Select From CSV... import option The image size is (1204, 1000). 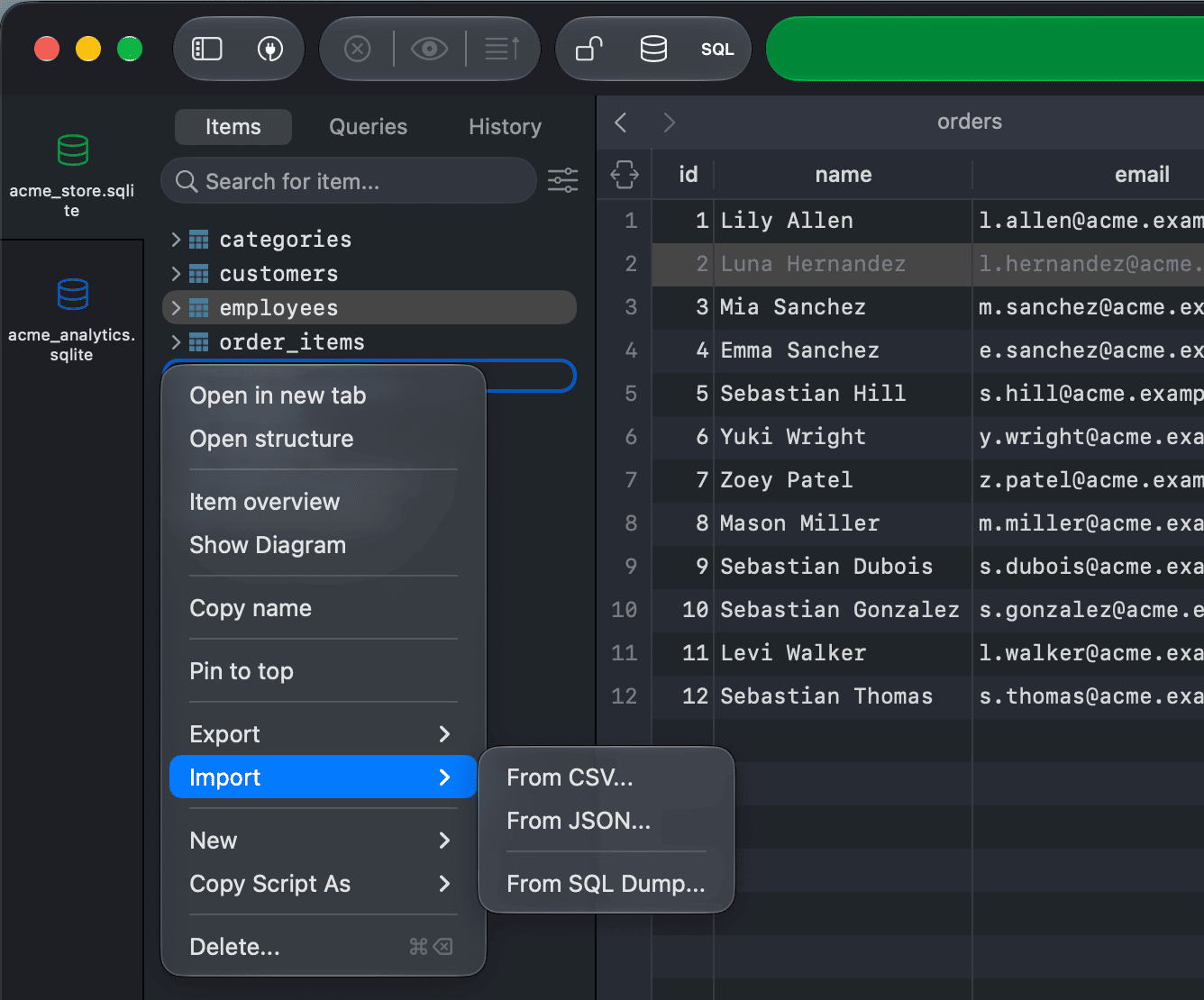click(607, 777)
